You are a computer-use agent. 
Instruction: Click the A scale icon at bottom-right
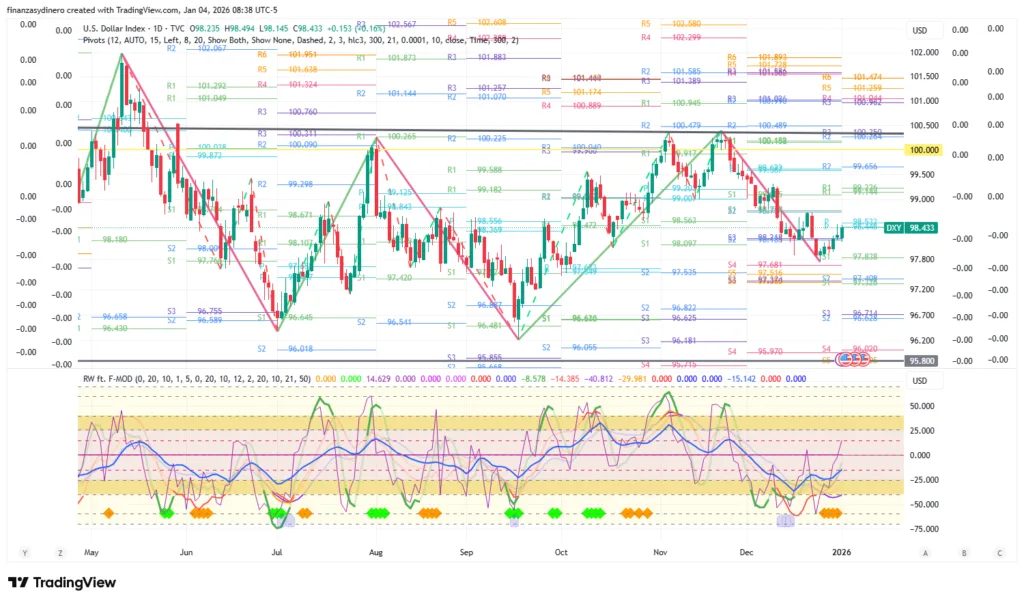coord(926,552)
